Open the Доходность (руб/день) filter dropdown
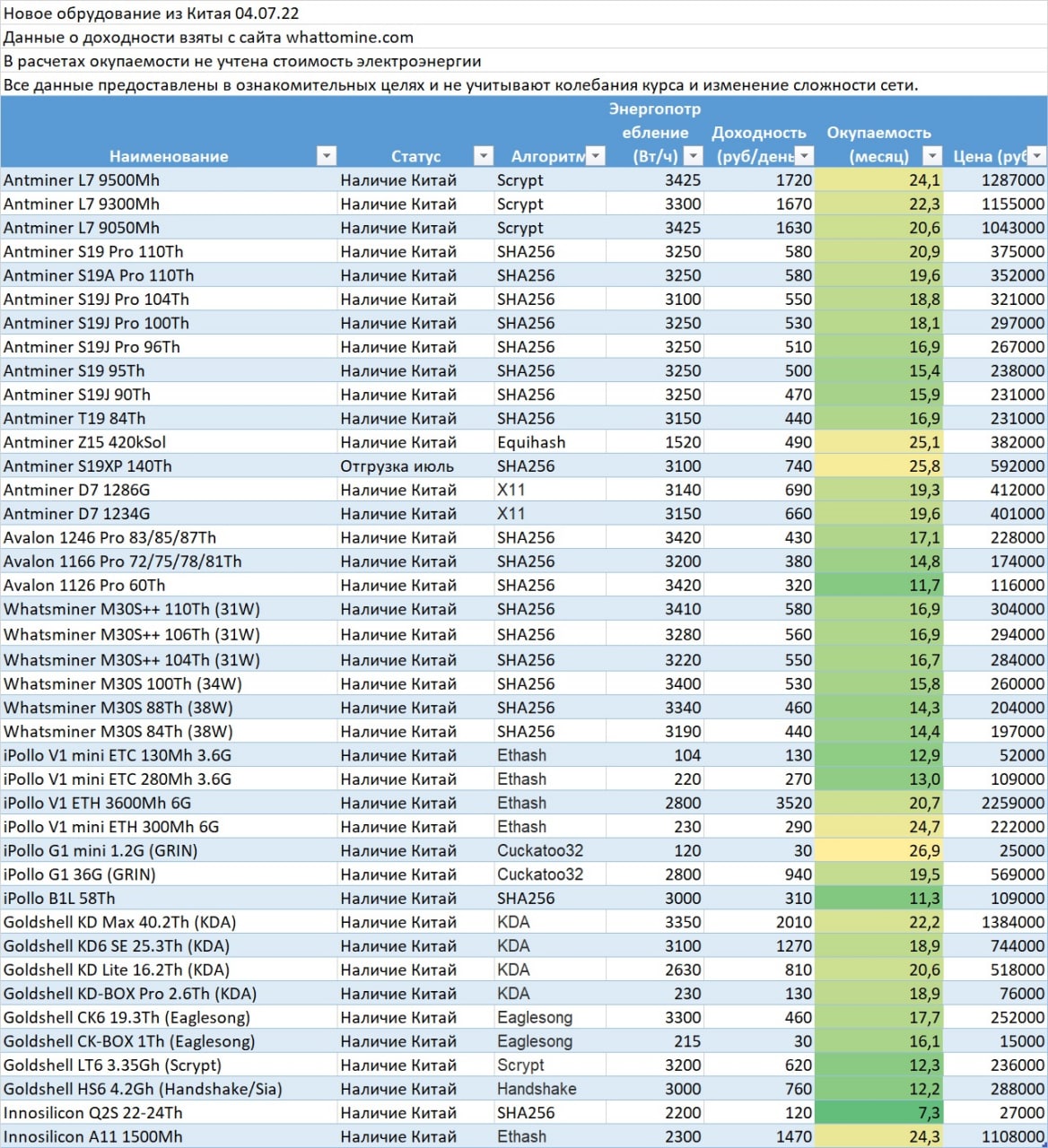1048x1148 pixels. [804, 156]
